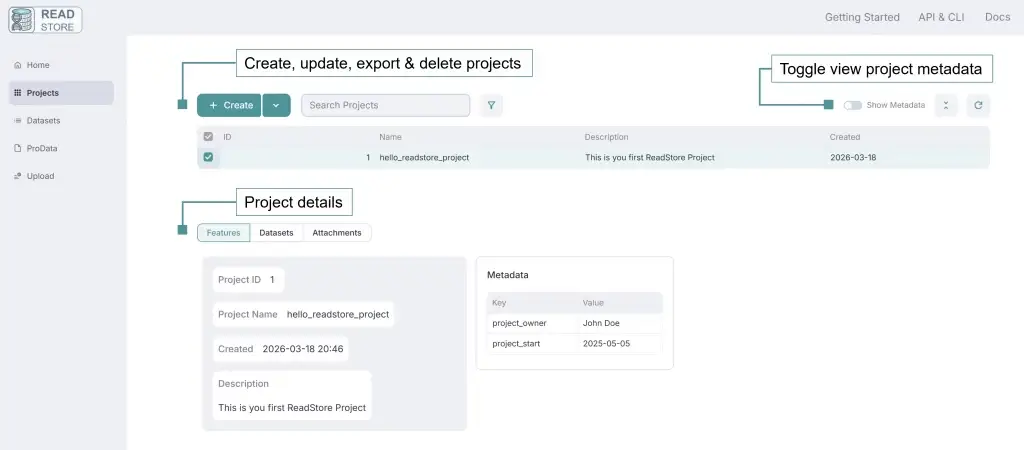
Task: Switch to the Datasets details tab
Action: (276, 233)
